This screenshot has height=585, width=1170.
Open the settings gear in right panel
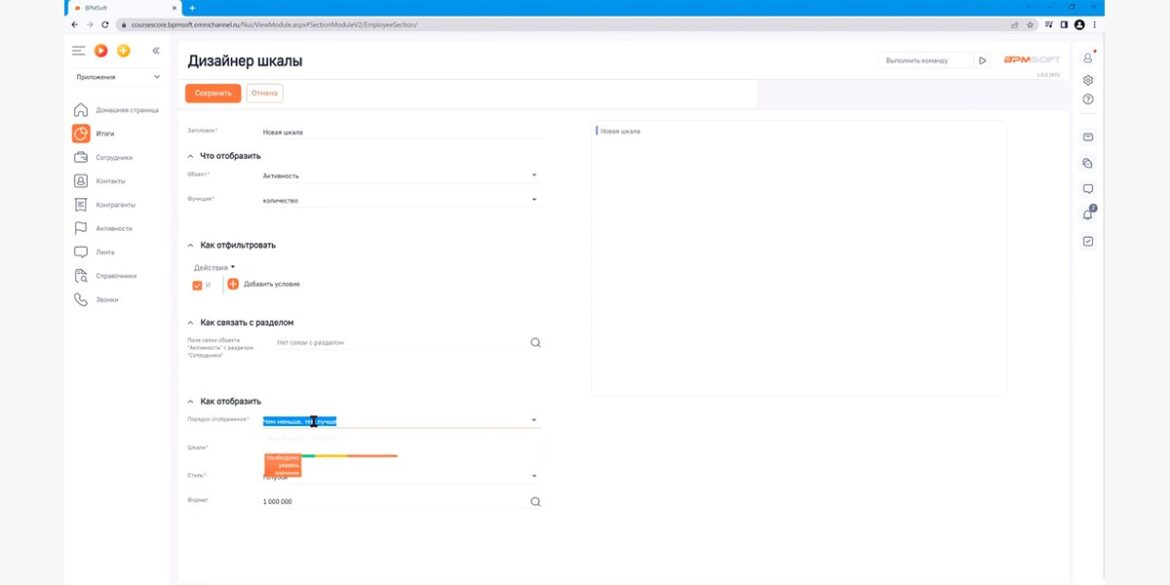[x=1088, y=80]
